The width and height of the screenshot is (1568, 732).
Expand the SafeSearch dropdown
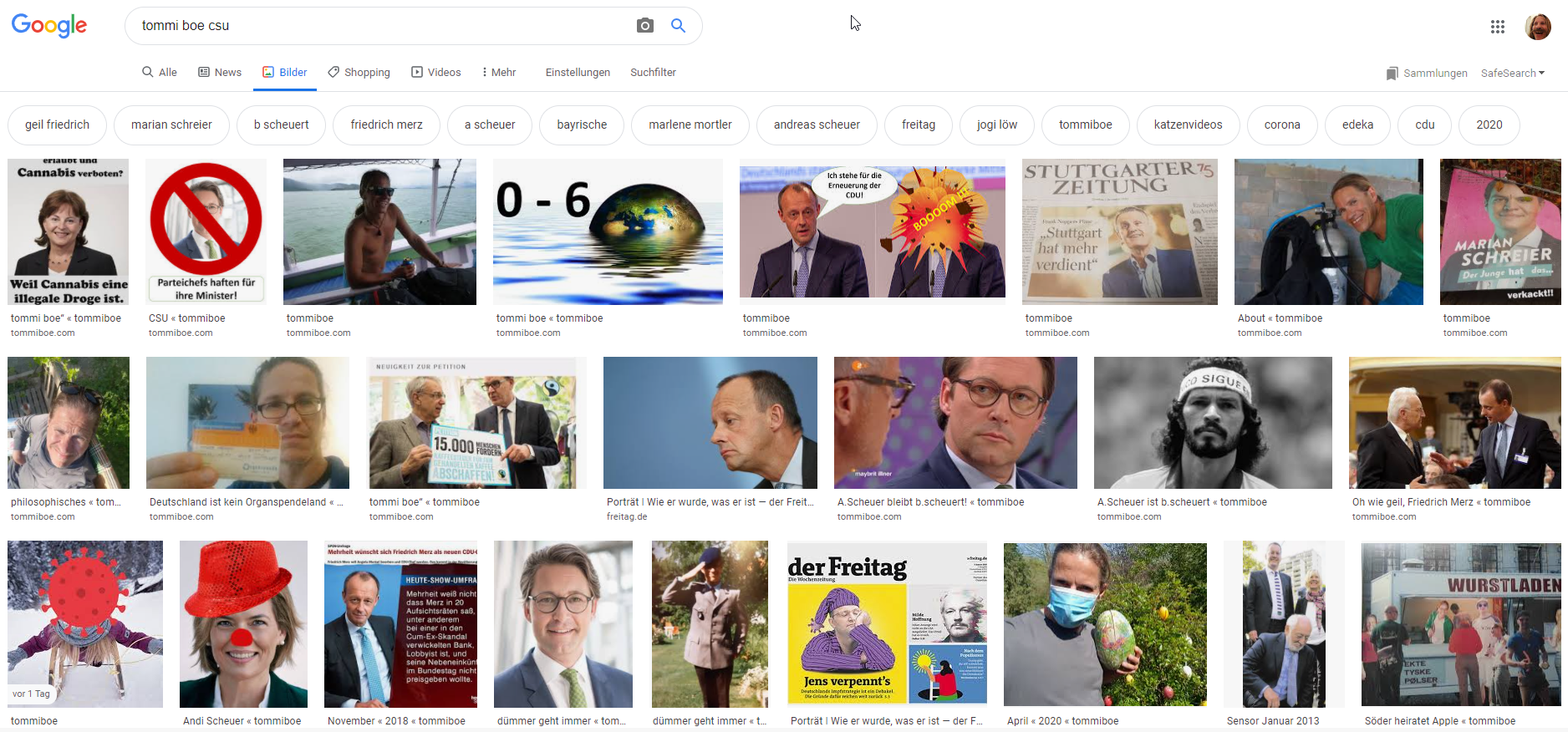pyautogui.click(x=1512, y=74)
